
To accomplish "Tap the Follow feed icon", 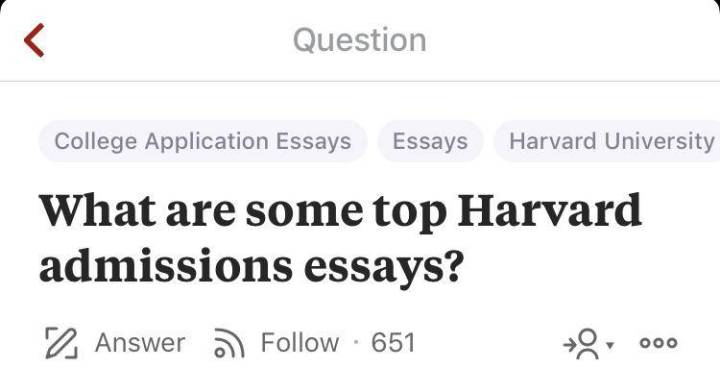I will [229, 343].
